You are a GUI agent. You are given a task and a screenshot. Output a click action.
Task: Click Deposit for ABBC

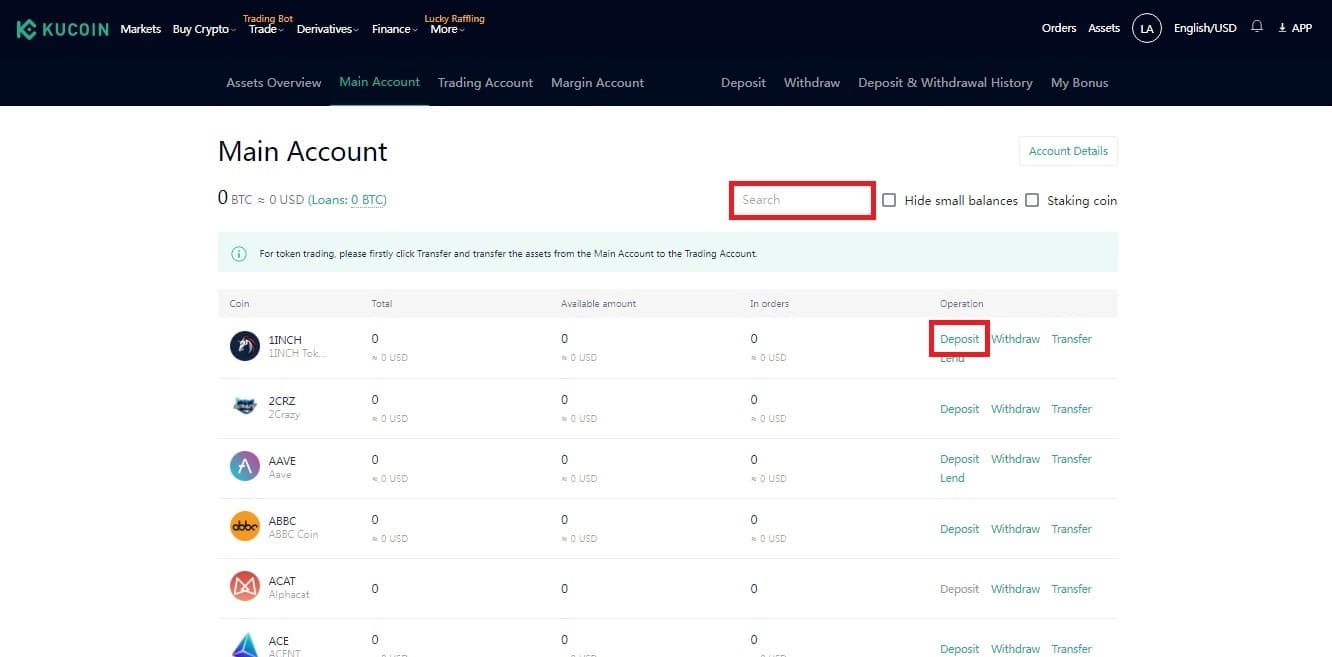coord(960,529)
